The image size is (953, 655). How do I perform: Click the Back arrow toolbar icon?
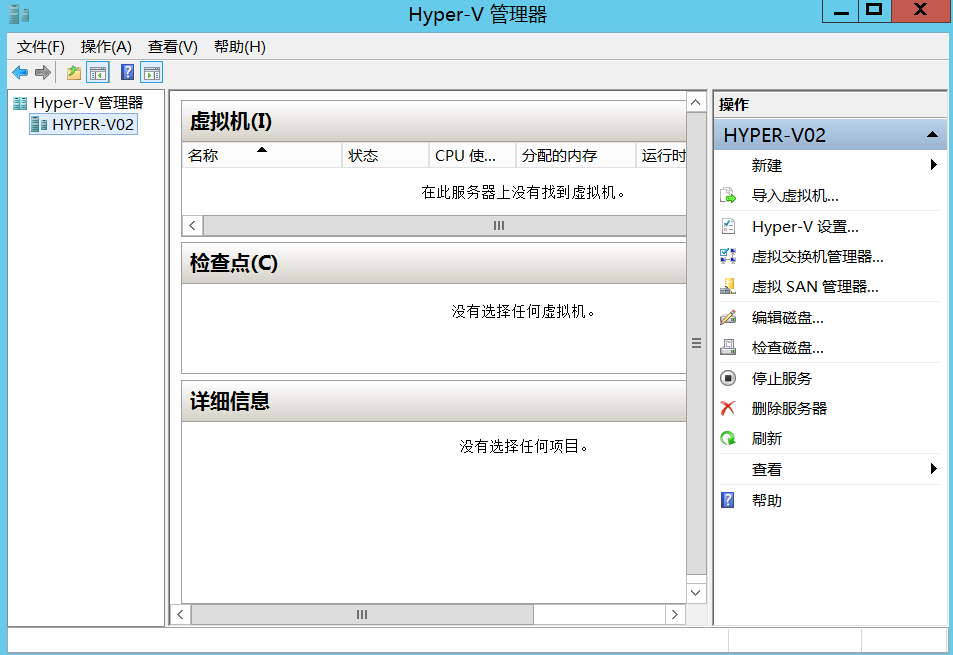(x=20, y=73)
